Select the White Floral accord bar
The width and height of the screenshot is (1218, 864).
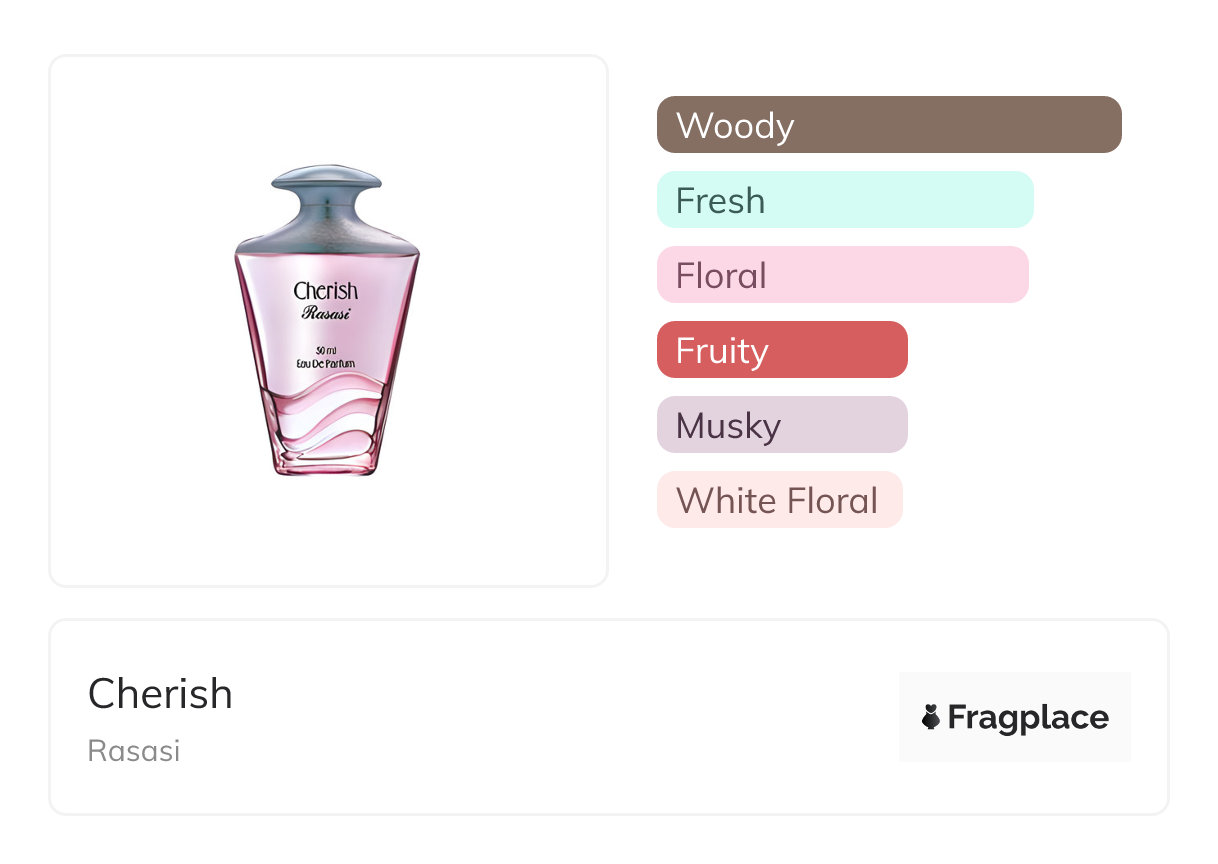click(x=779, y=500)
